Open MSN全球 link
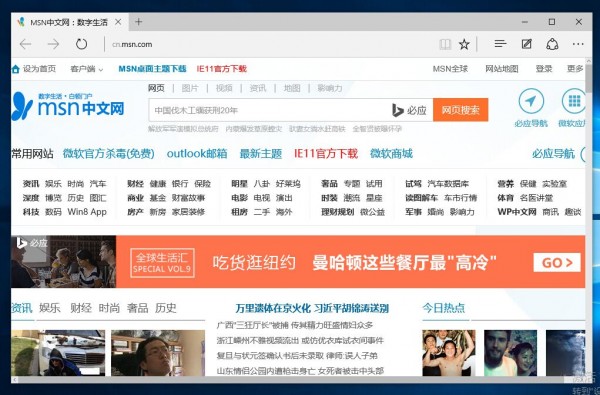The image size is (600, 395). [x=450, y=69]
